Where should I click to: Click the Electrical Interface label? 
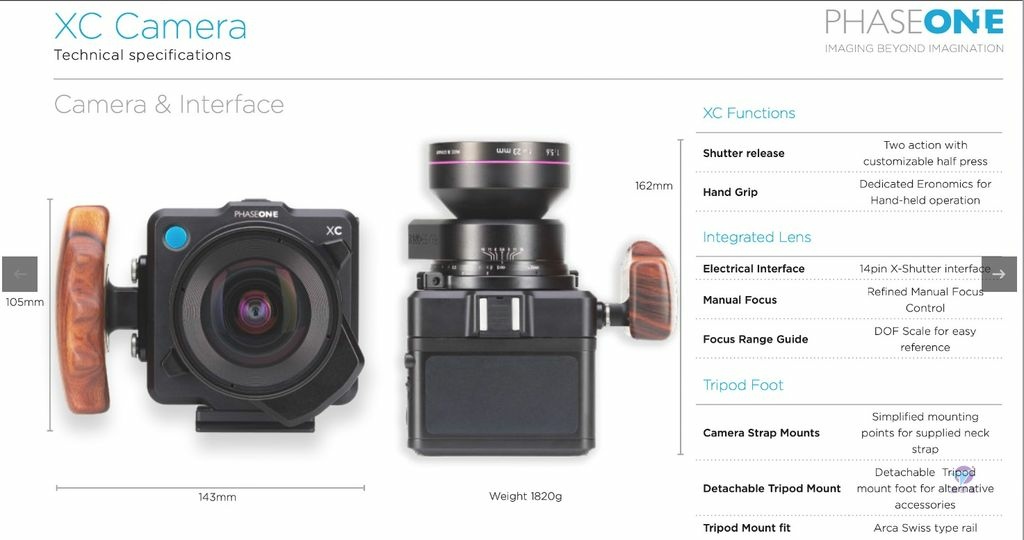point(753,268)
